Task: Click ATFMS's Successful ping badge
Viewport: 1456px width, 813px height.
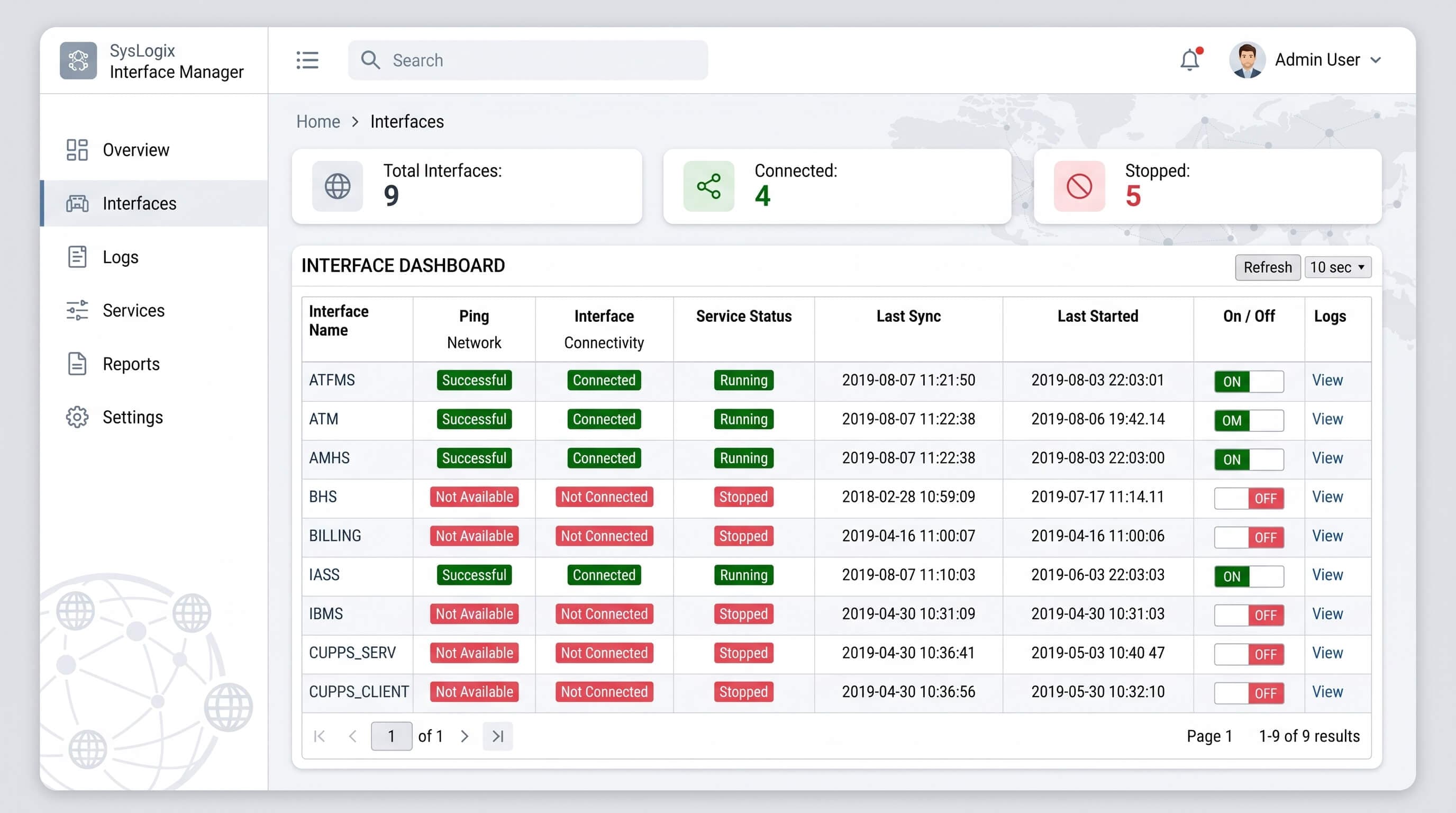Action: click(x=474, y=380)
